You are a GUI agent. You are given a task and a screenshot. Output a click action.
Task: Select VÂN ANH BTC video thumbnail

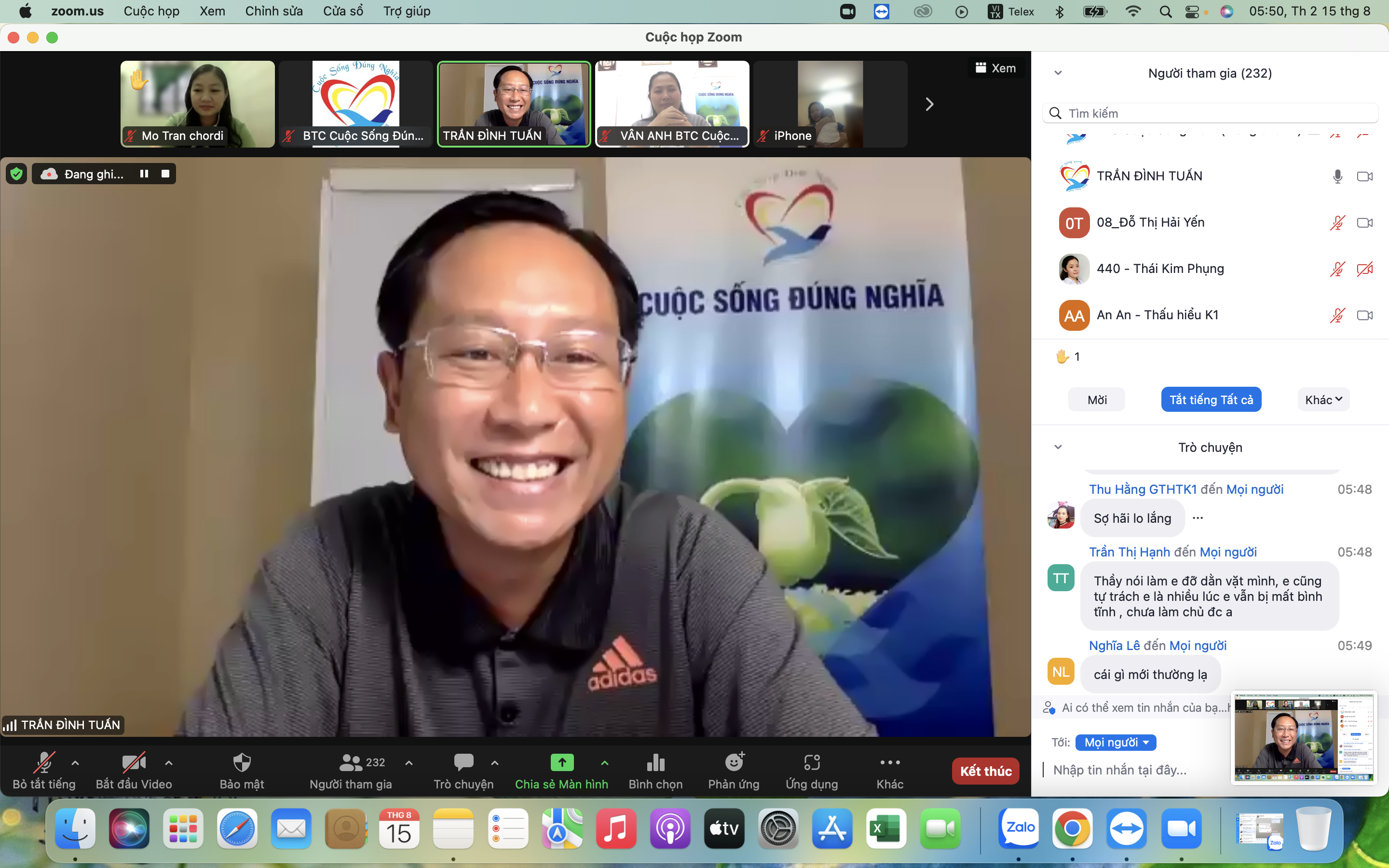coord(672,104)
